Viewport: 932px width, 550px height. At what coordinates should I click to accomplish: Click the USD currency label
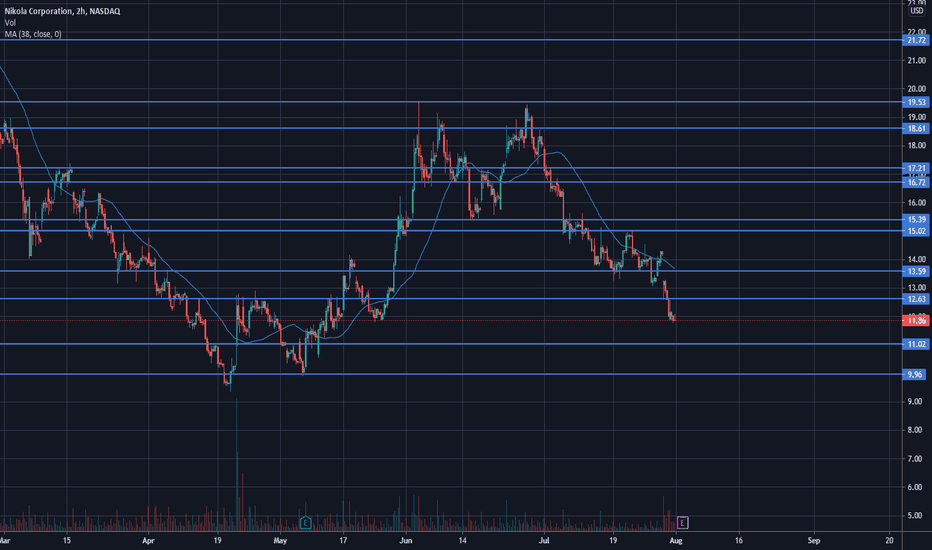pos(917,11)
